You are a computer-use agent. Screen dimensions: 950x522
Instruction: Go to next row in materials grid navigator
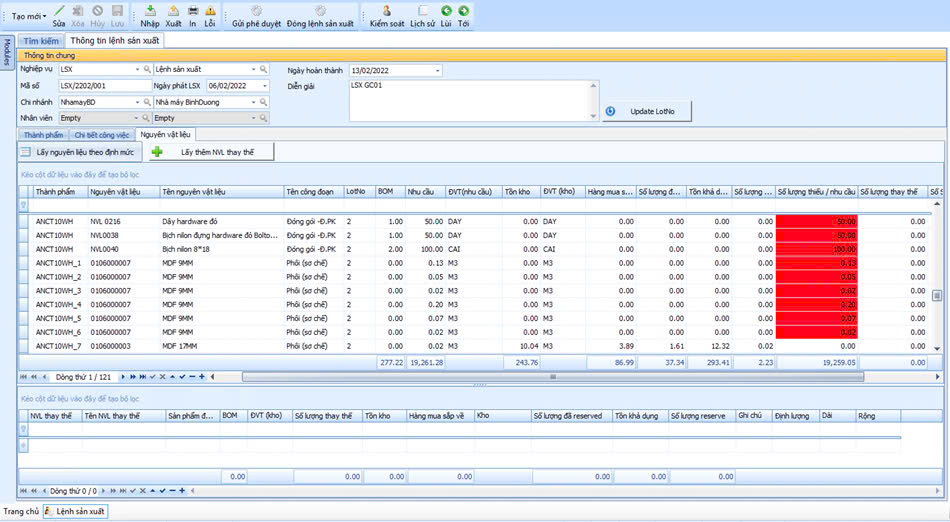coord(123,377)
